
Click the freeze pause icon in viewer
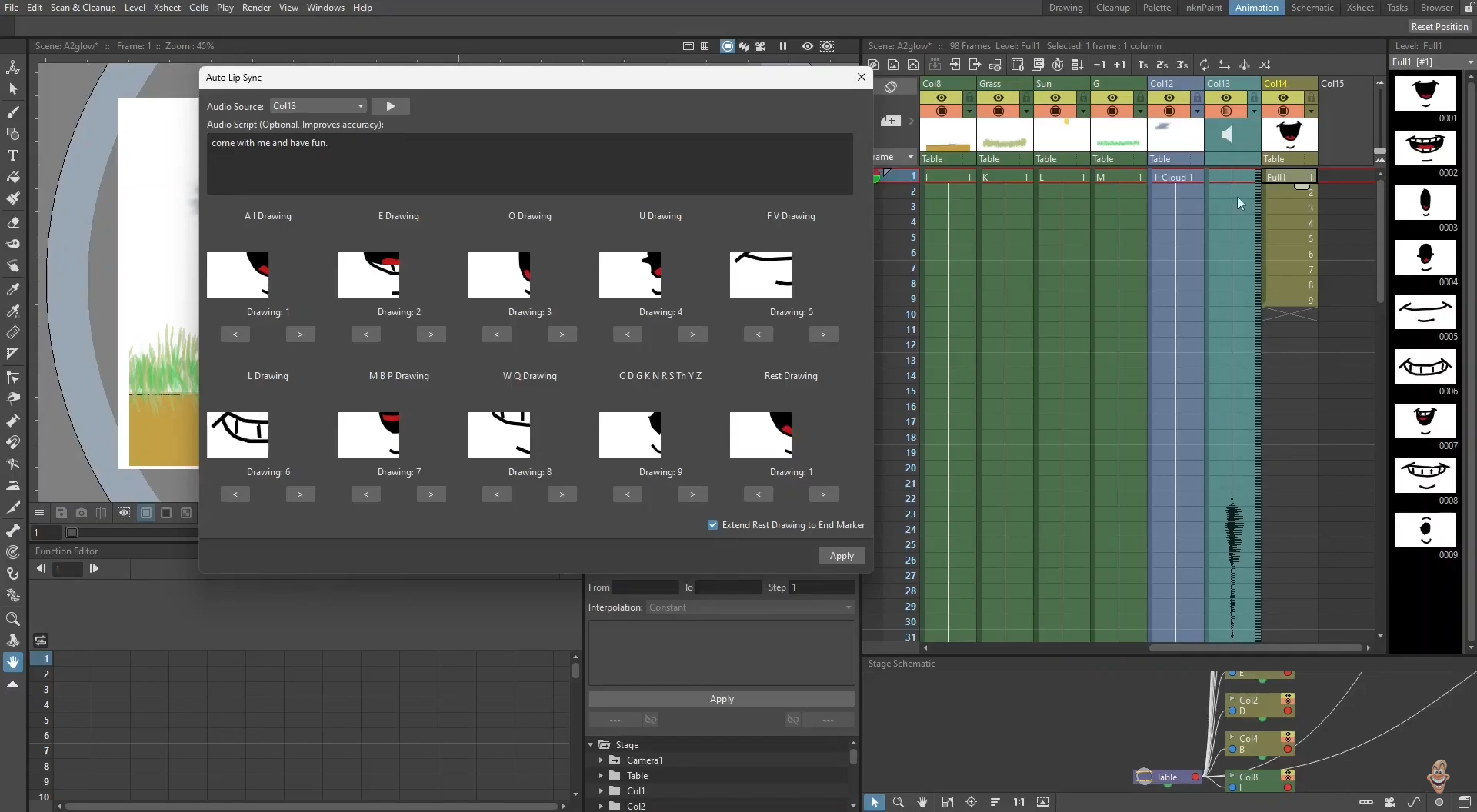[783, 46]
